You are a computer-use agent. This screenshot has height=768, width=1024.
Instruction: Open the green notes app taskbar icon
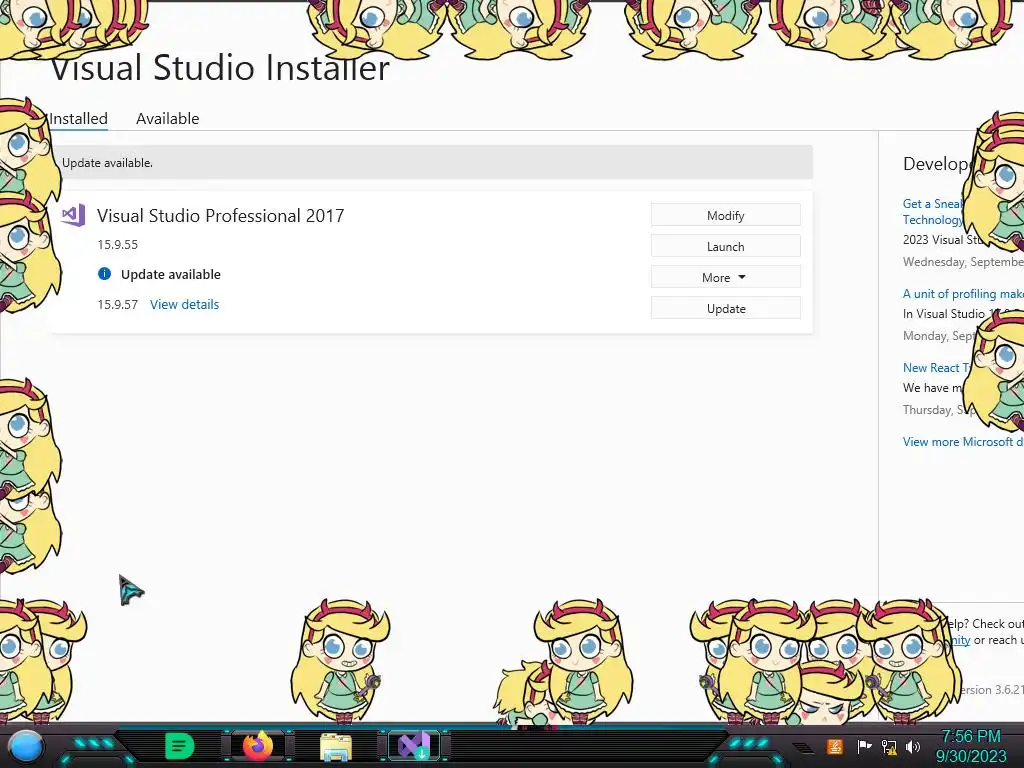[179, 746]
